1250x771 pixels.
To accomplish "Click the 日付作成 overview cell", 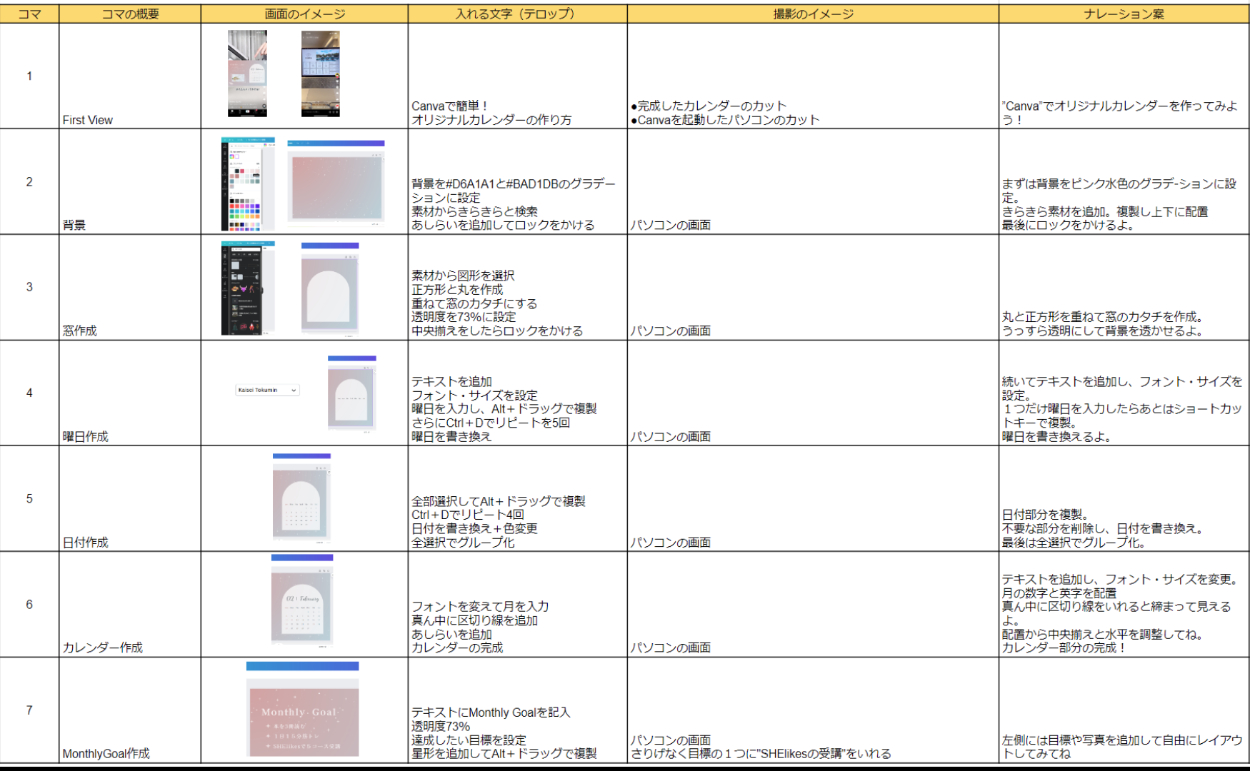I will tap(130, 498).
